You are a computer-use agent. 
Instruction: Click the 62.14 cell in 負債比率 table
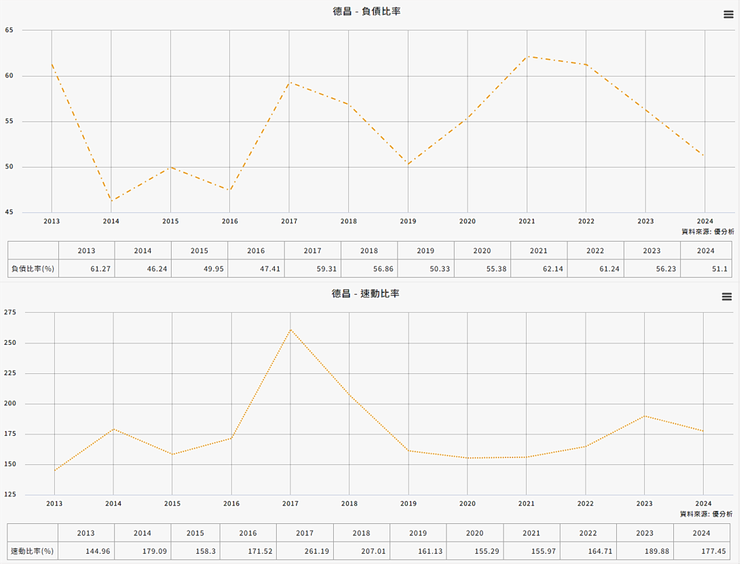click(539, 268)
